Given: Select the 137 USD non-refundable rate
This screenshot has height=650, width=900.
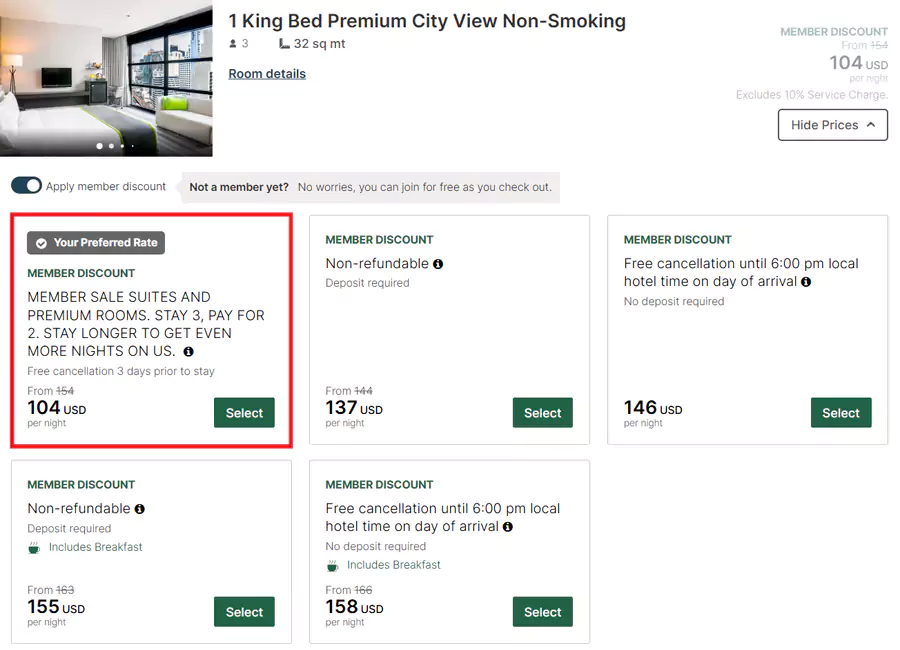Looking at the screenshot, I should pos(542,413).
